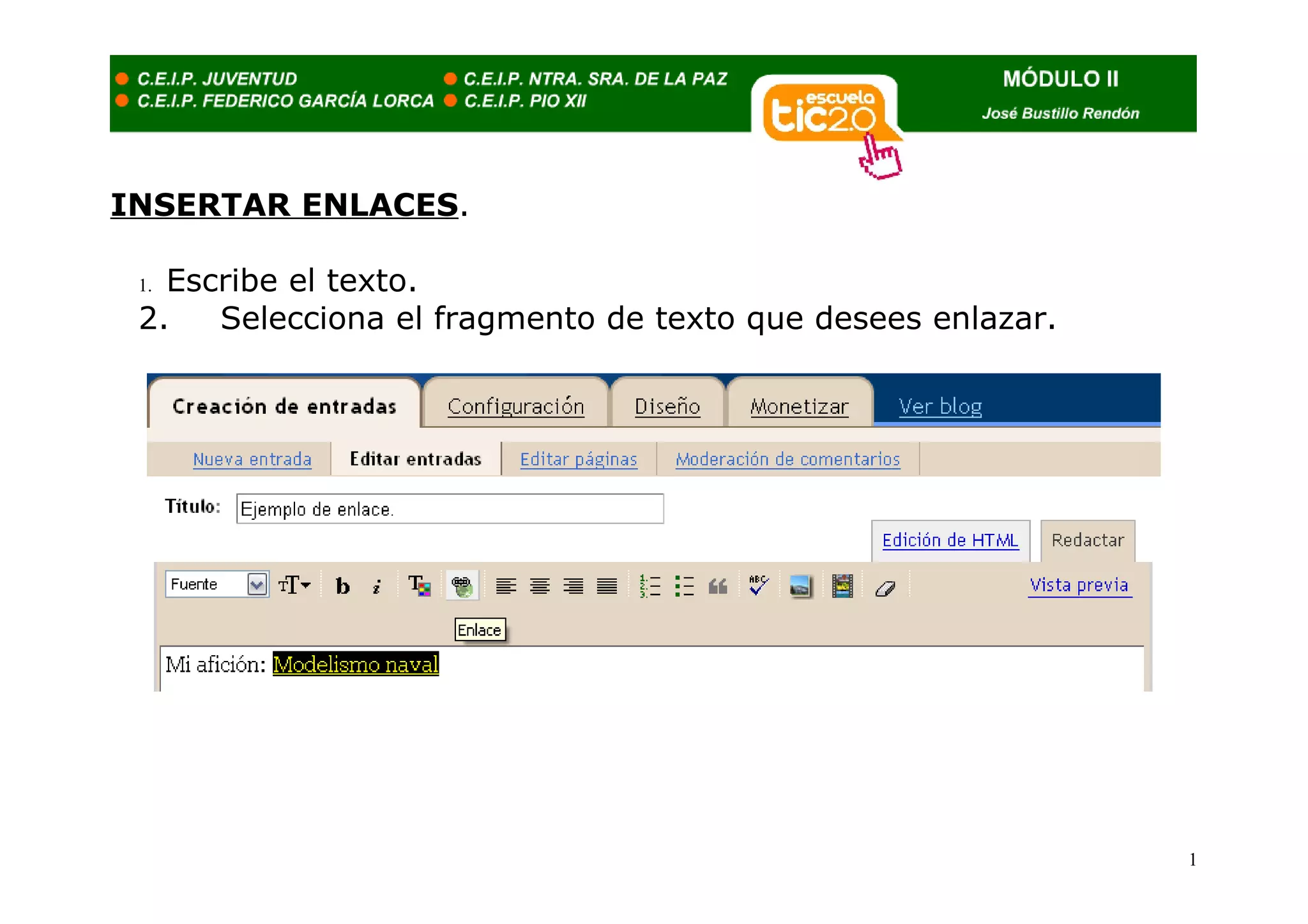Insert an image into the post
The image size is (1308, 924).
(x=800, y=586)
